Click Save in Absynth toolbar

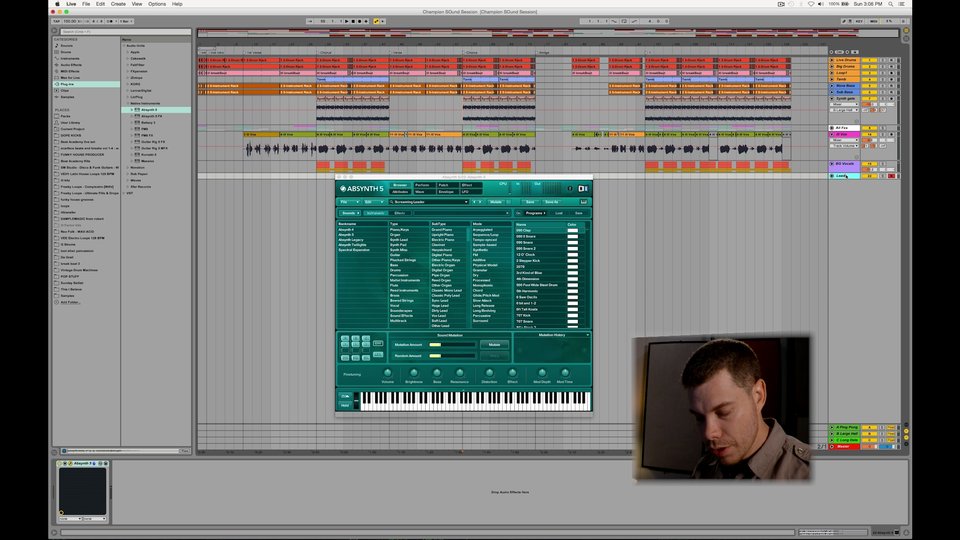tap(530, 202)
